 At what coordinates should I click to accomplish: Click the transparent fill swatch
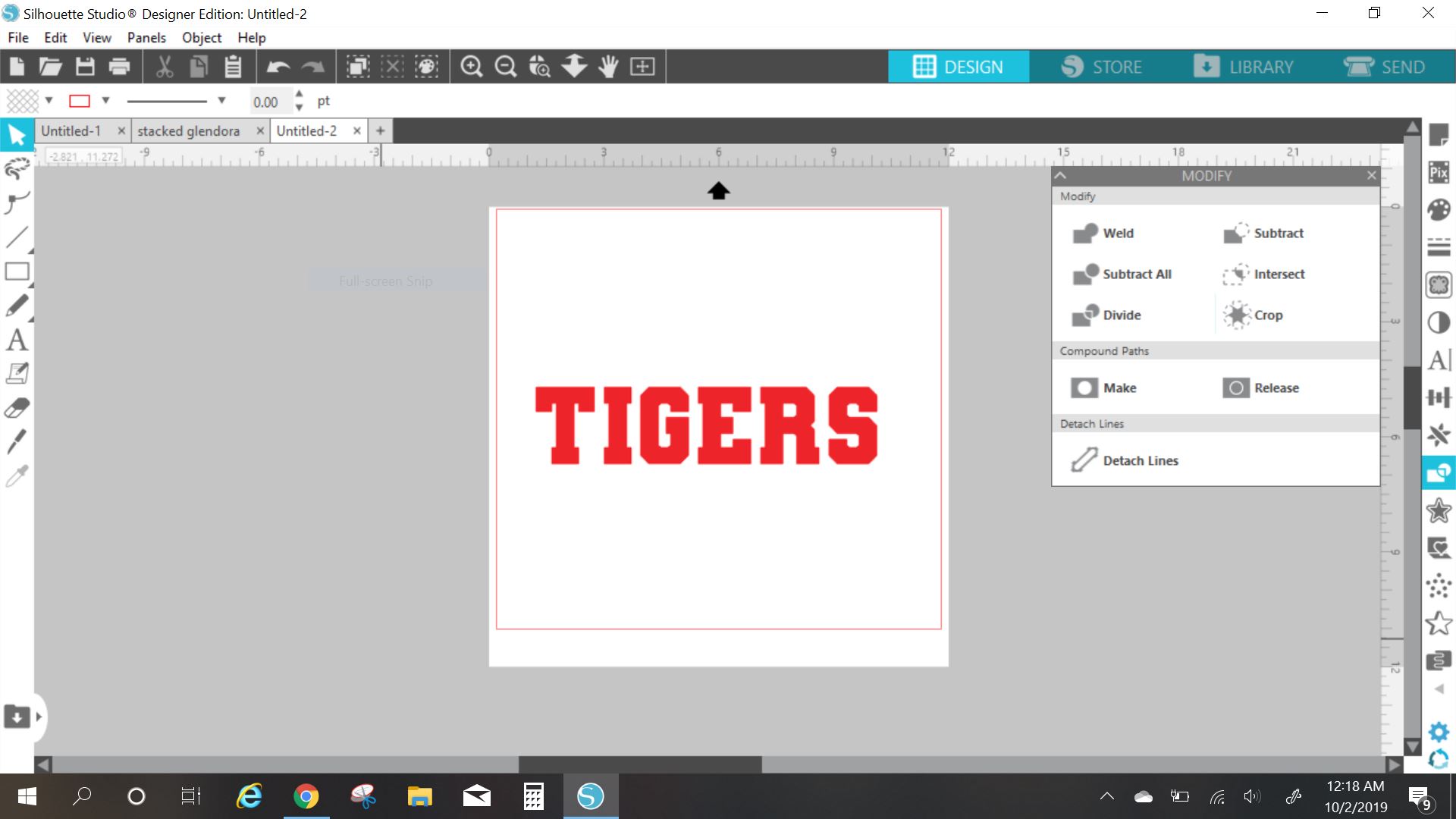pyautogui.click(x=23, y=101)
